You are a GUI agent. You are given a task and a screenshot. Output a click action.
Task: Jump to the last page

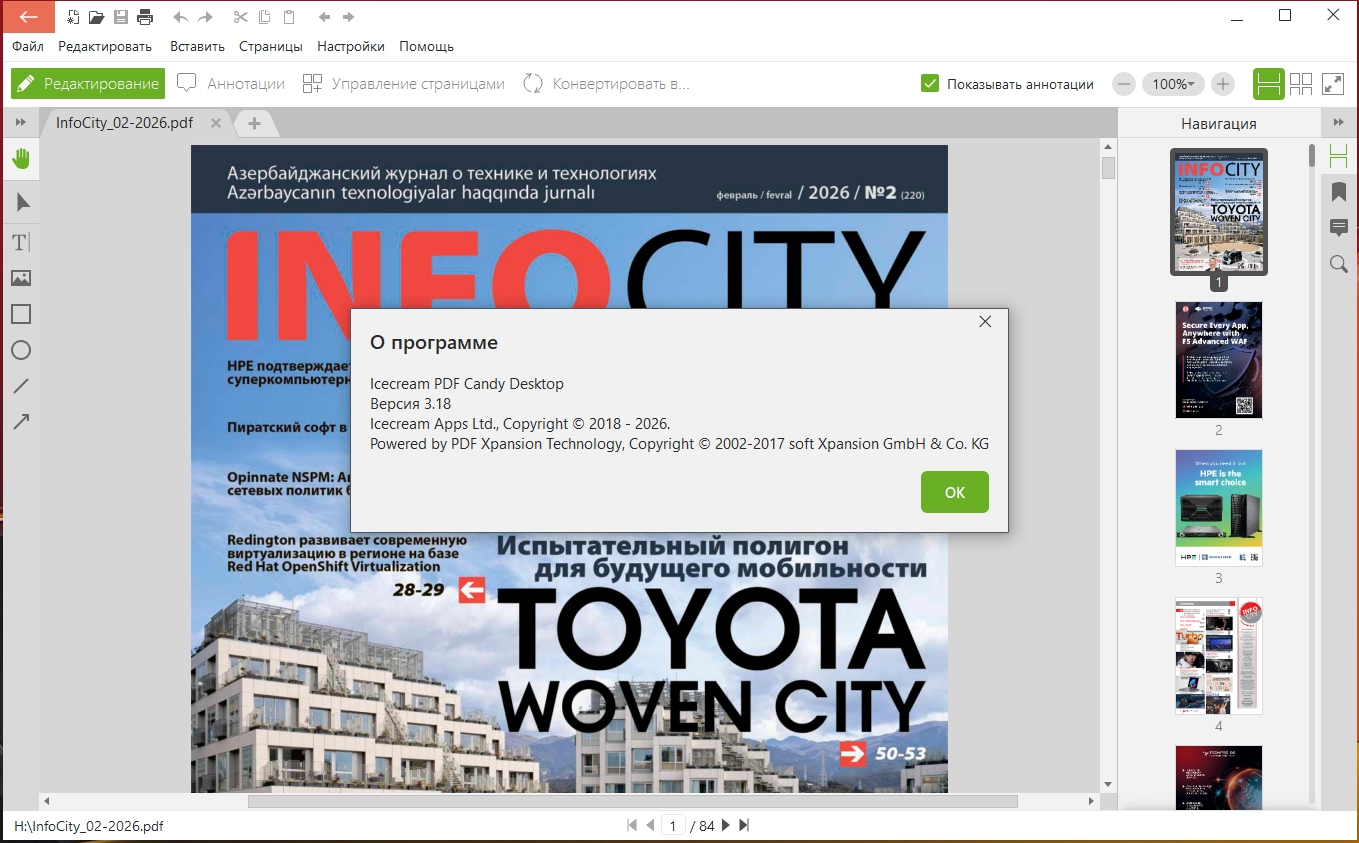coord(744,826)
